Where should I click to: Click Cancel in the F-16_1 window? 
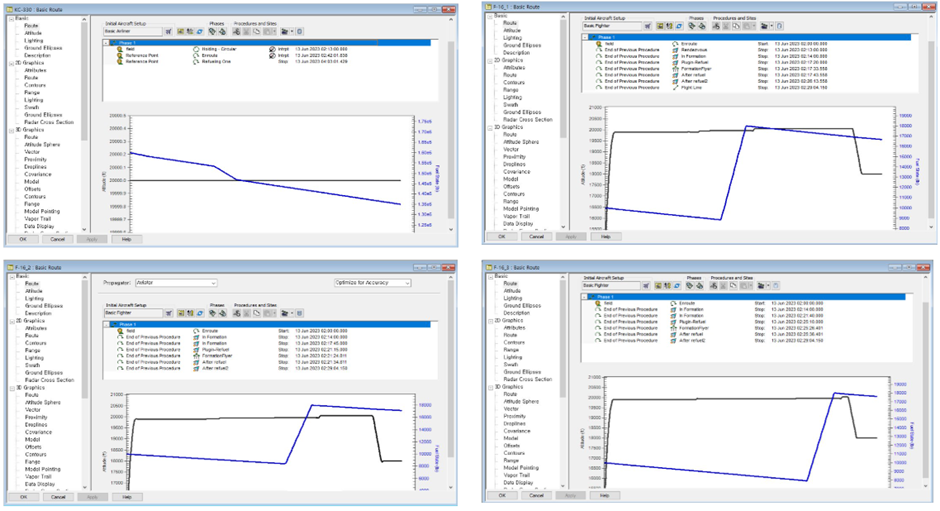pyautogui.click(x=536, y=237)
